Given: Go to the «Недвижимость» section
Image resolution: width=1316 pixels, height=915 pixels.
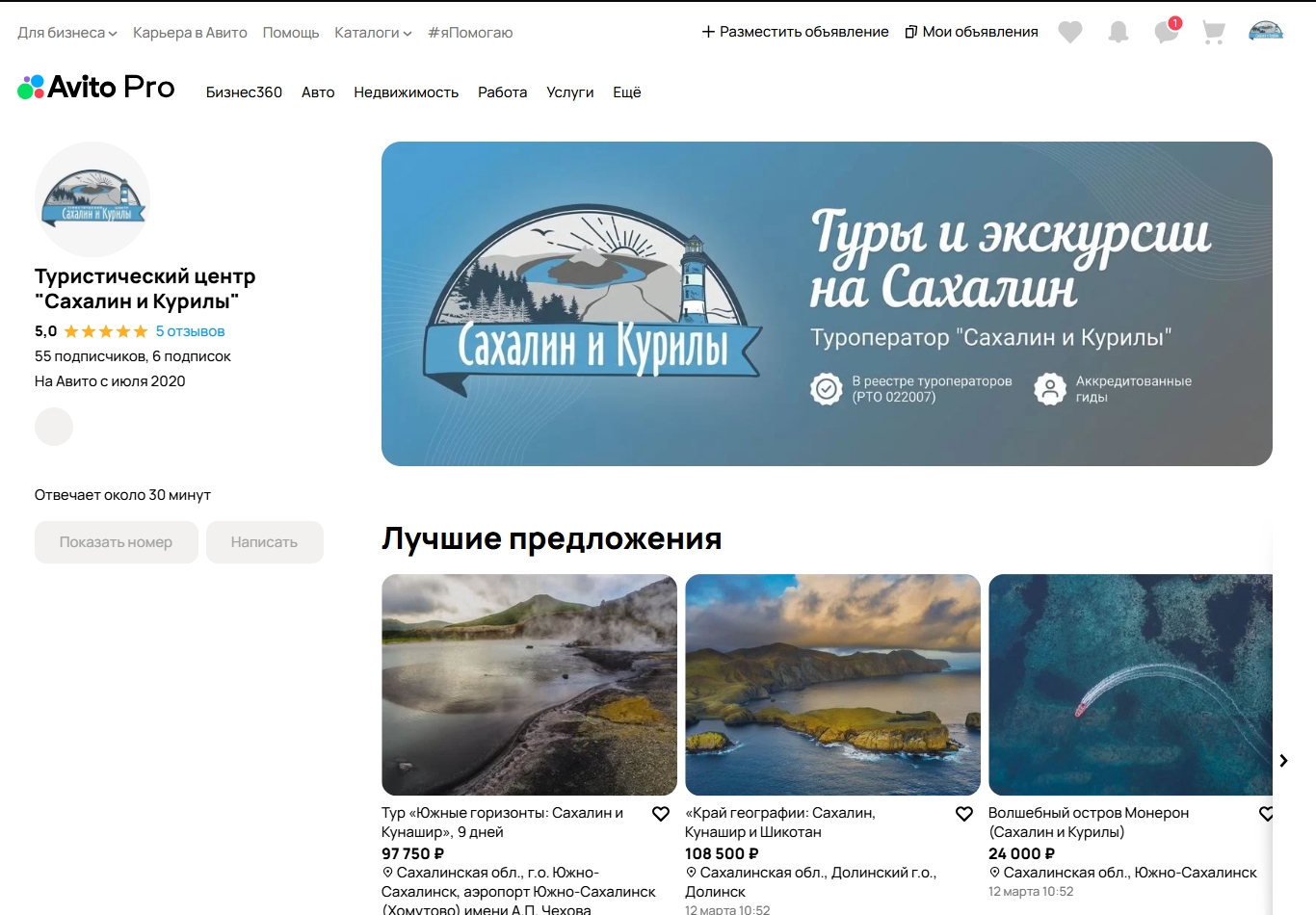Looking at the screenshot, I should [406, 92].
